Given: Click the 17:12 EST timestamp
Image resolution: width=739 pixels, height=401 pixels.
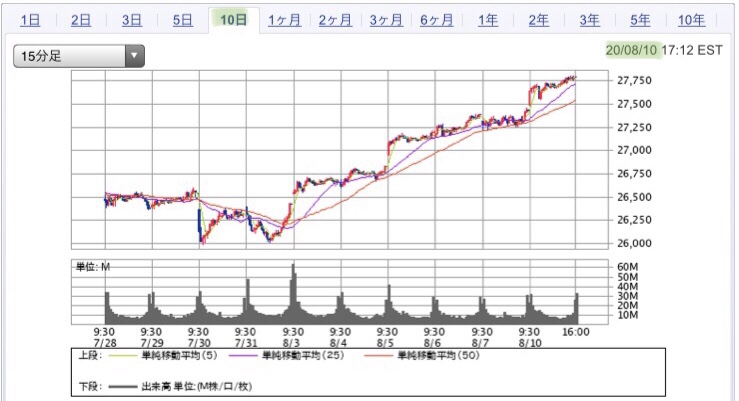Looking at the screenshot, I should point(692,50).
